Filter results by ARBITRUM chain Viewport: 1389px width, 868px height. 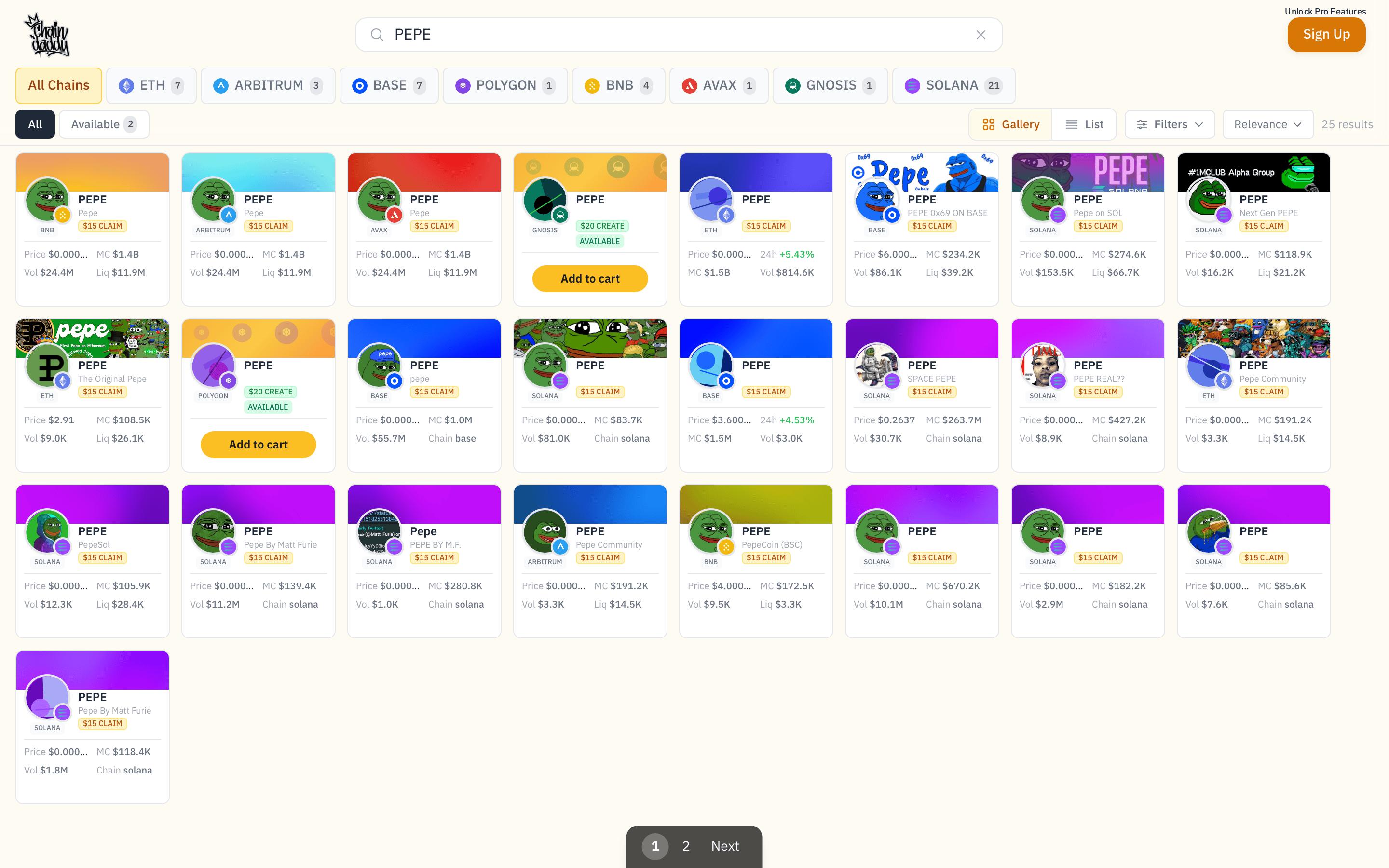(x=268, y=85)
